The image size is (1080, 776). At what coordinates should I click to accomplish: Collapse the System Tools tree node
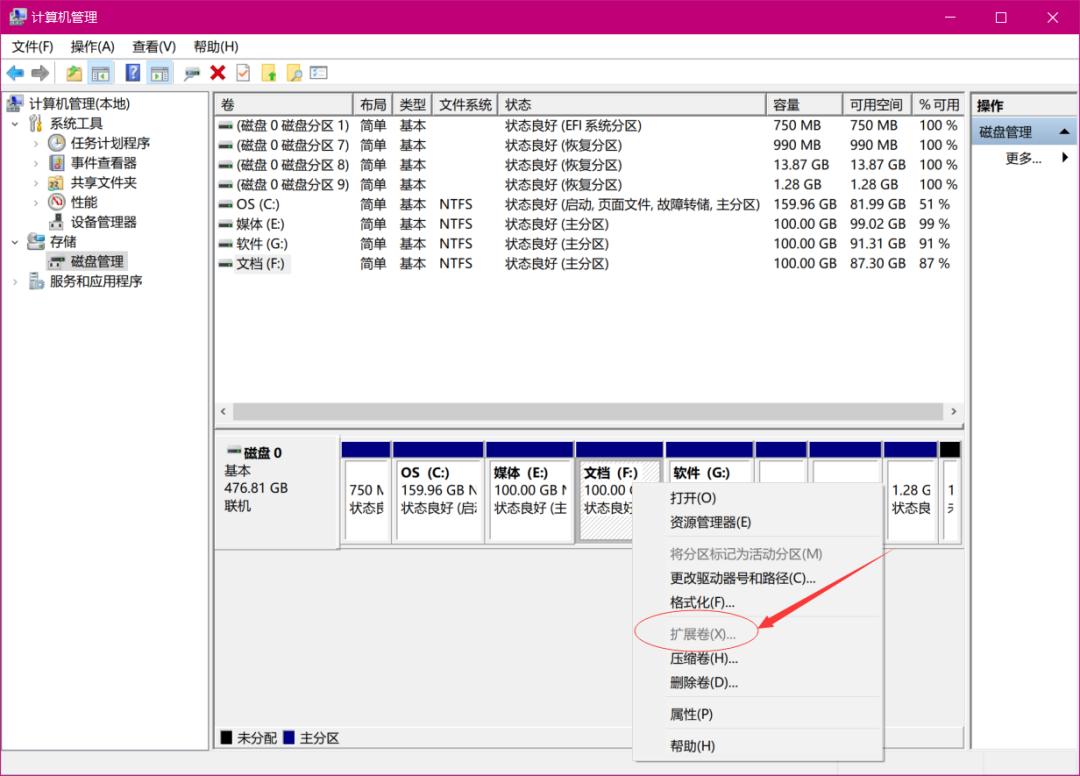pos(15,123)
